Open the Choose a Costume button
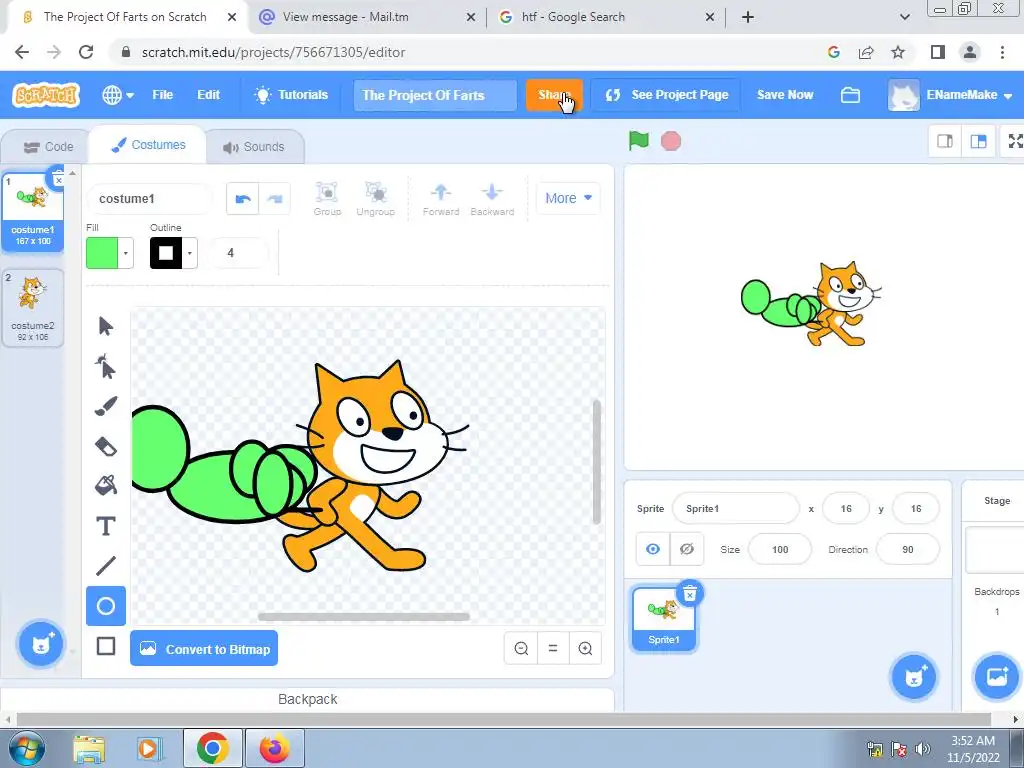This screenshot has width=1024, height=768. click(40, 644)
